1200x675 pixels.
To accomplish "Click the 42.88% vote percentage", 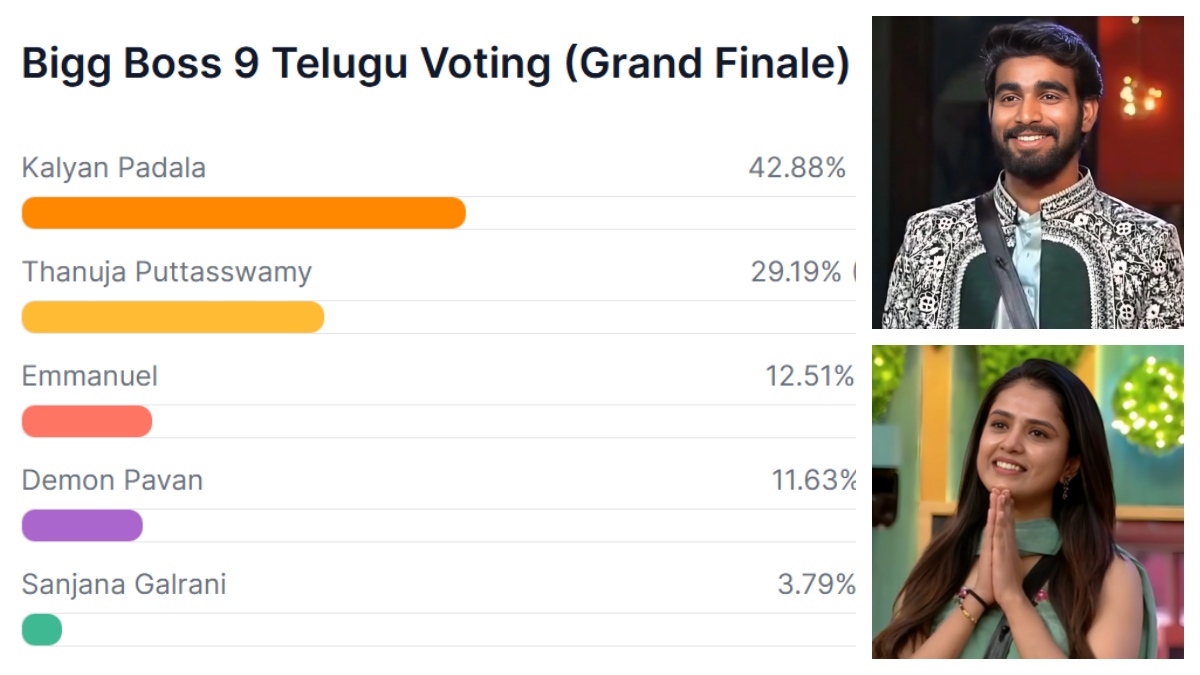I will 797,168.
